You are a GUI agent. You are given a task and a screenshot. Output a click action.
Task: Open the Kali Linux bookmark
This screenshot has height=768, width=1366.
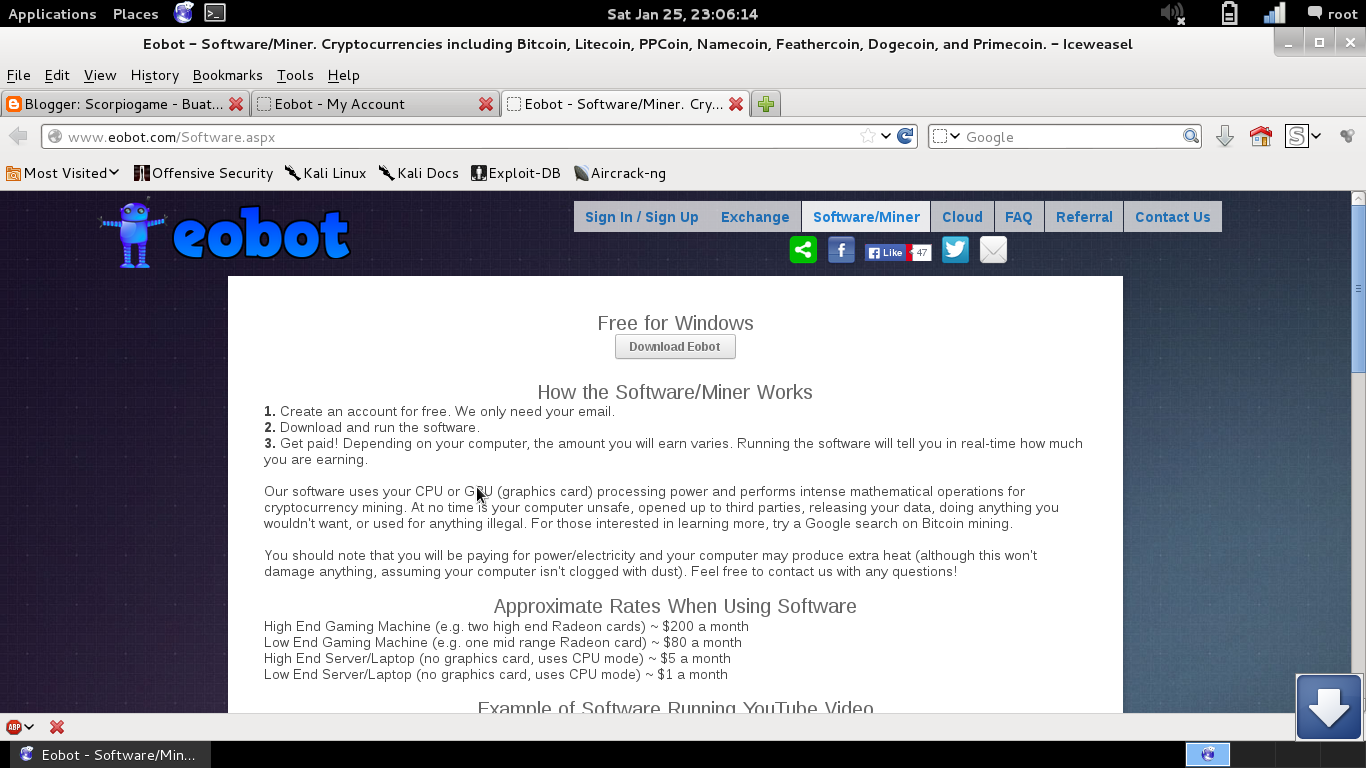coord(325,173)
